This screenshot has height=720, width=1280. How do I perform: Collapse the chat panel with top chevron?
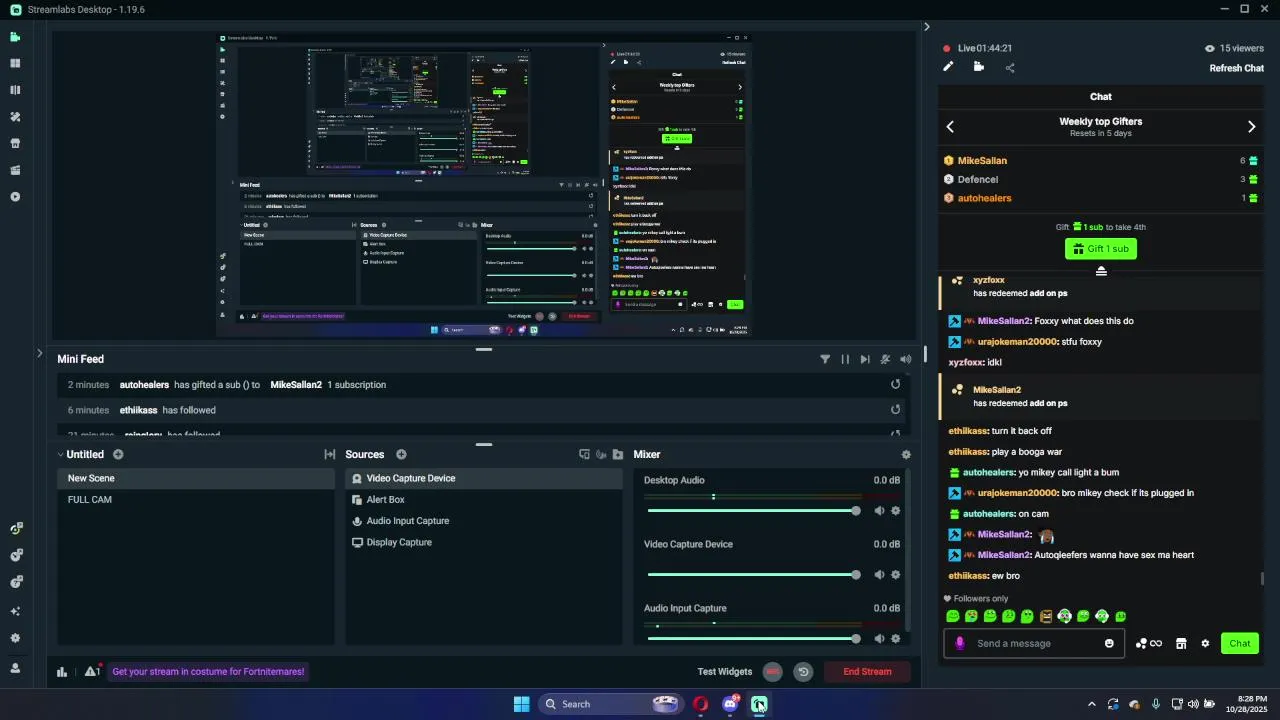tap(926, 27)
